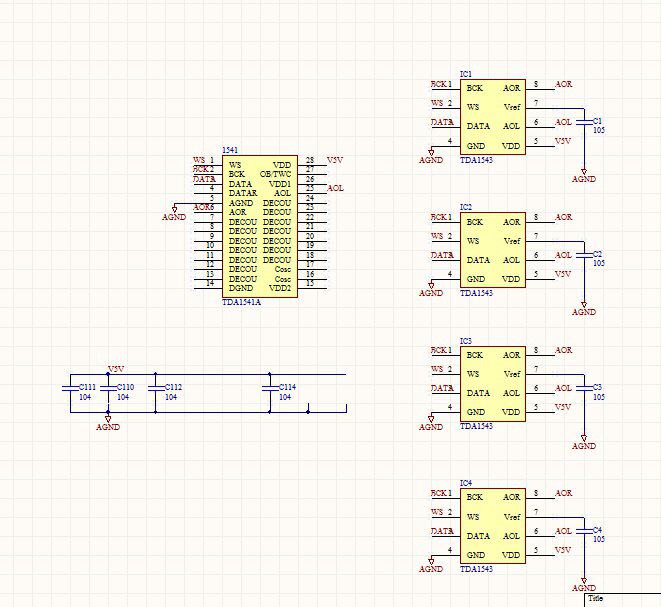This screenshot has height=607, width=661.
Task: Click the C114 designator text
Action: [x=288, y=387]
